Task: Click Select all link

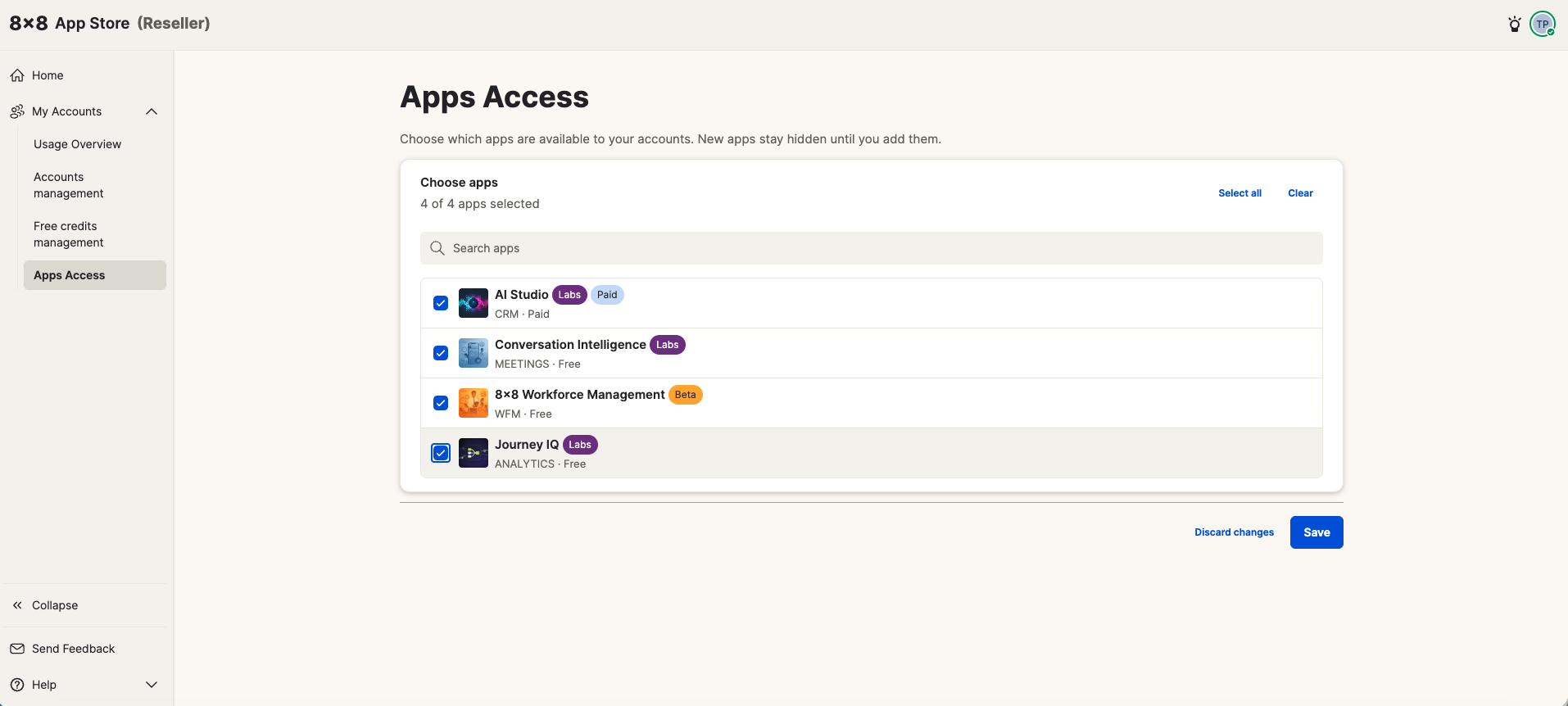Action: 1239,193
